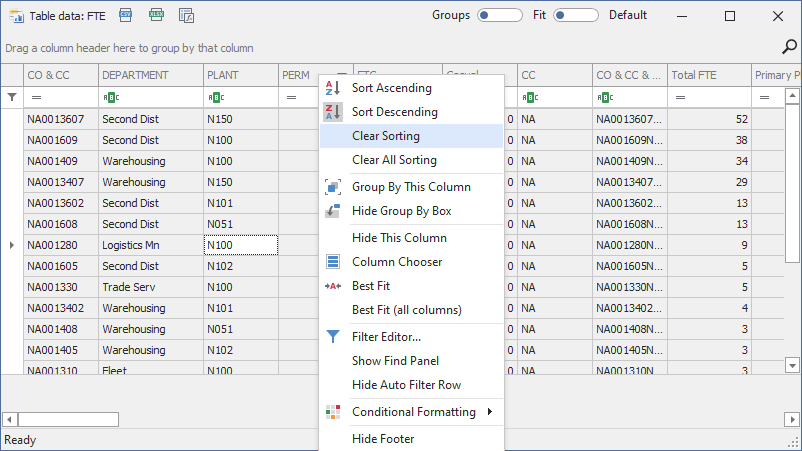
Task: Click the XLSX export icon
Action: [x=155, y=15]
